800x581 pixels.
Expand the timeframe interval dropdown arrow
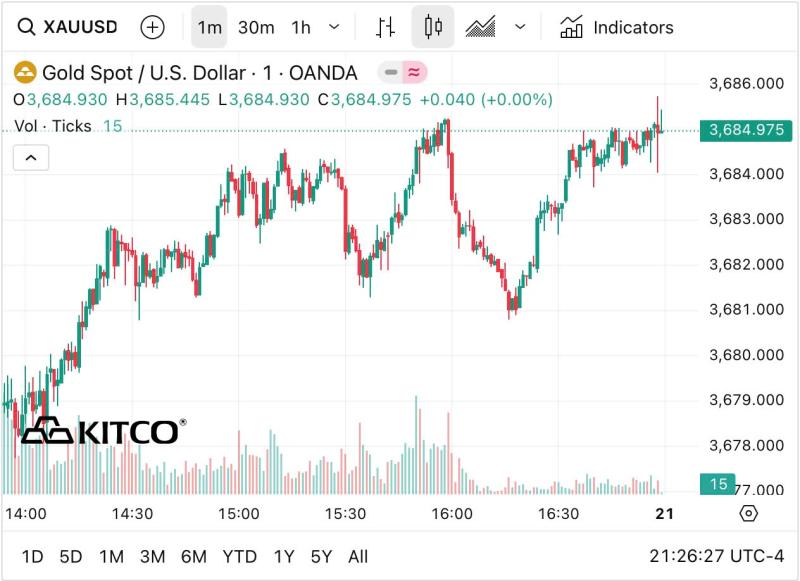pyautogui.click(x=334, y=27)
